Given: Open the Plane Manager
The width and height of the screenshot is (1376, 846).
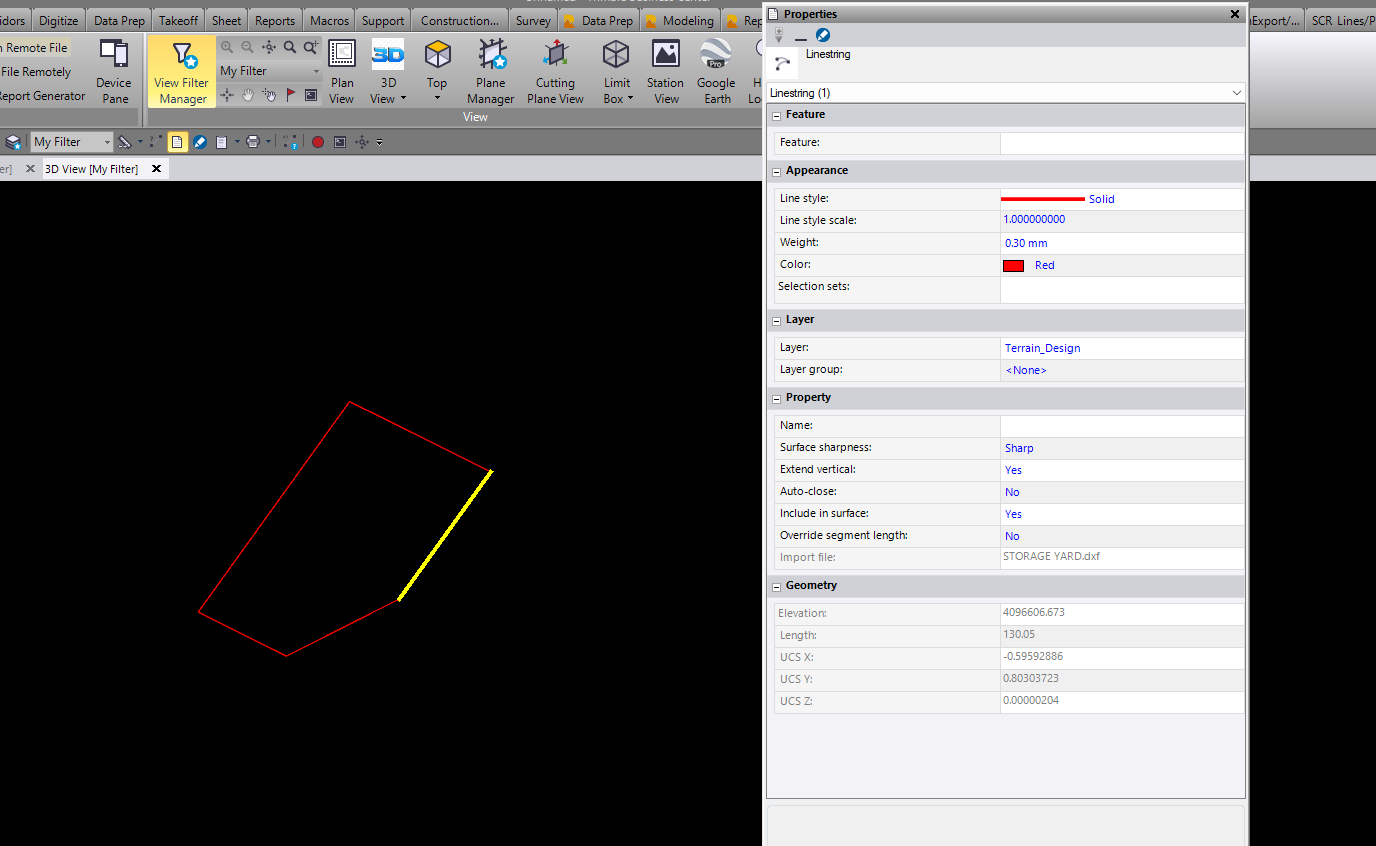Looking at the screenshot, I should pos(491,72).
